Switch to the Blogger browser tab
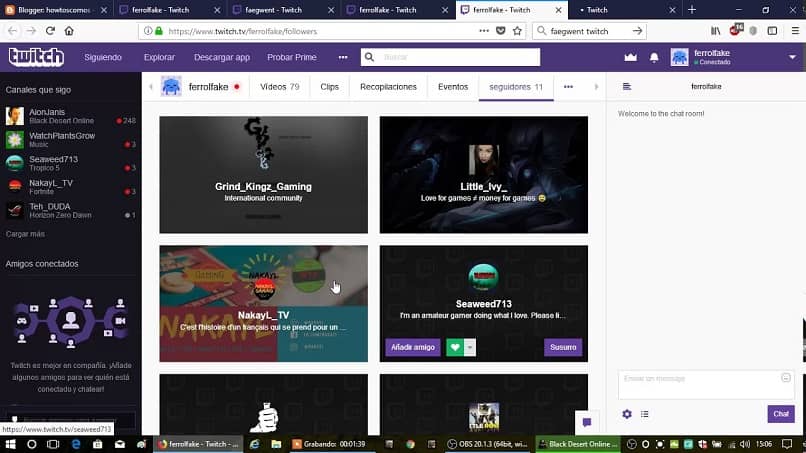806x453 pixels. pos(54,10)
